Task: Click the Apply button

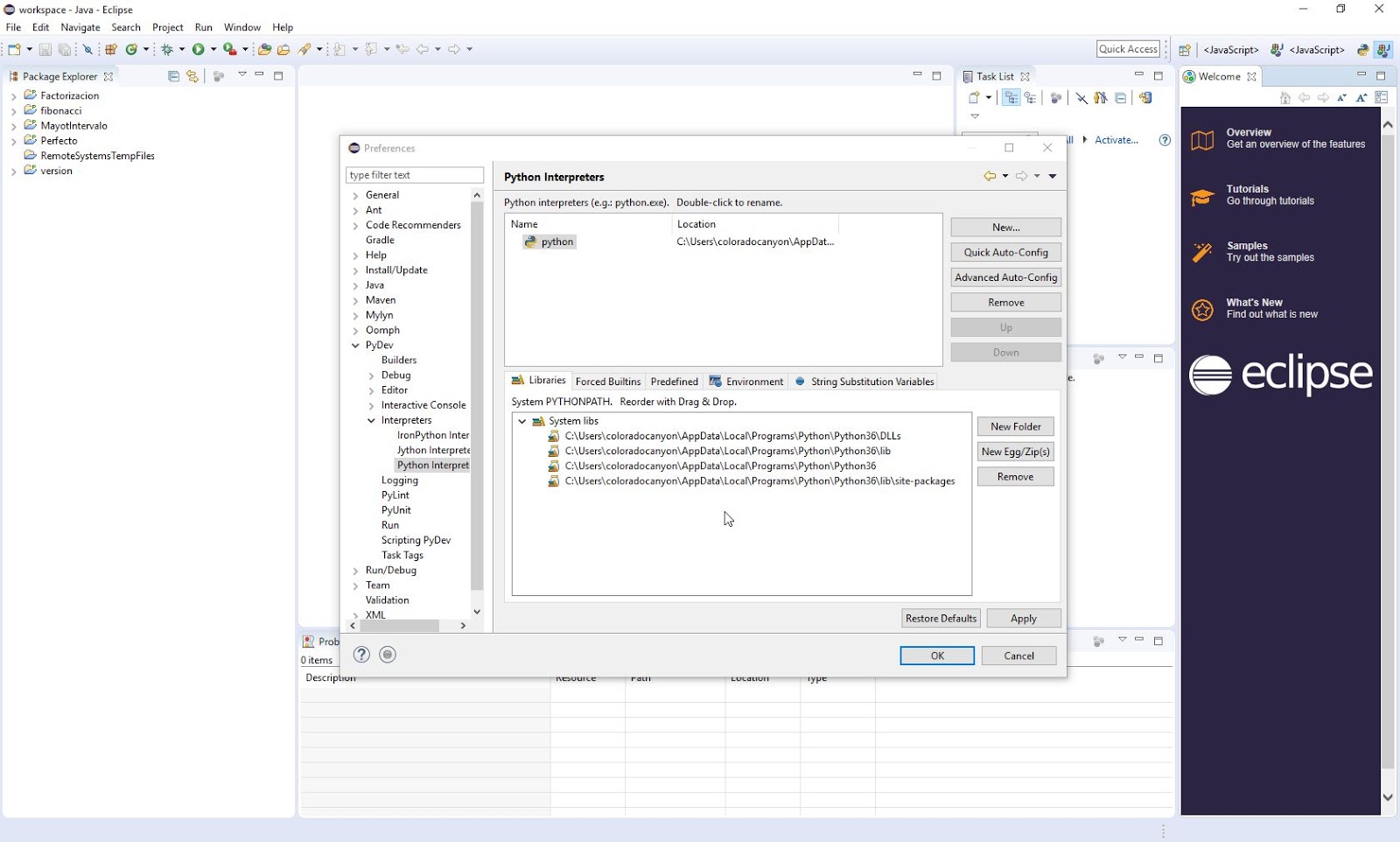Action: (1024, 619)
